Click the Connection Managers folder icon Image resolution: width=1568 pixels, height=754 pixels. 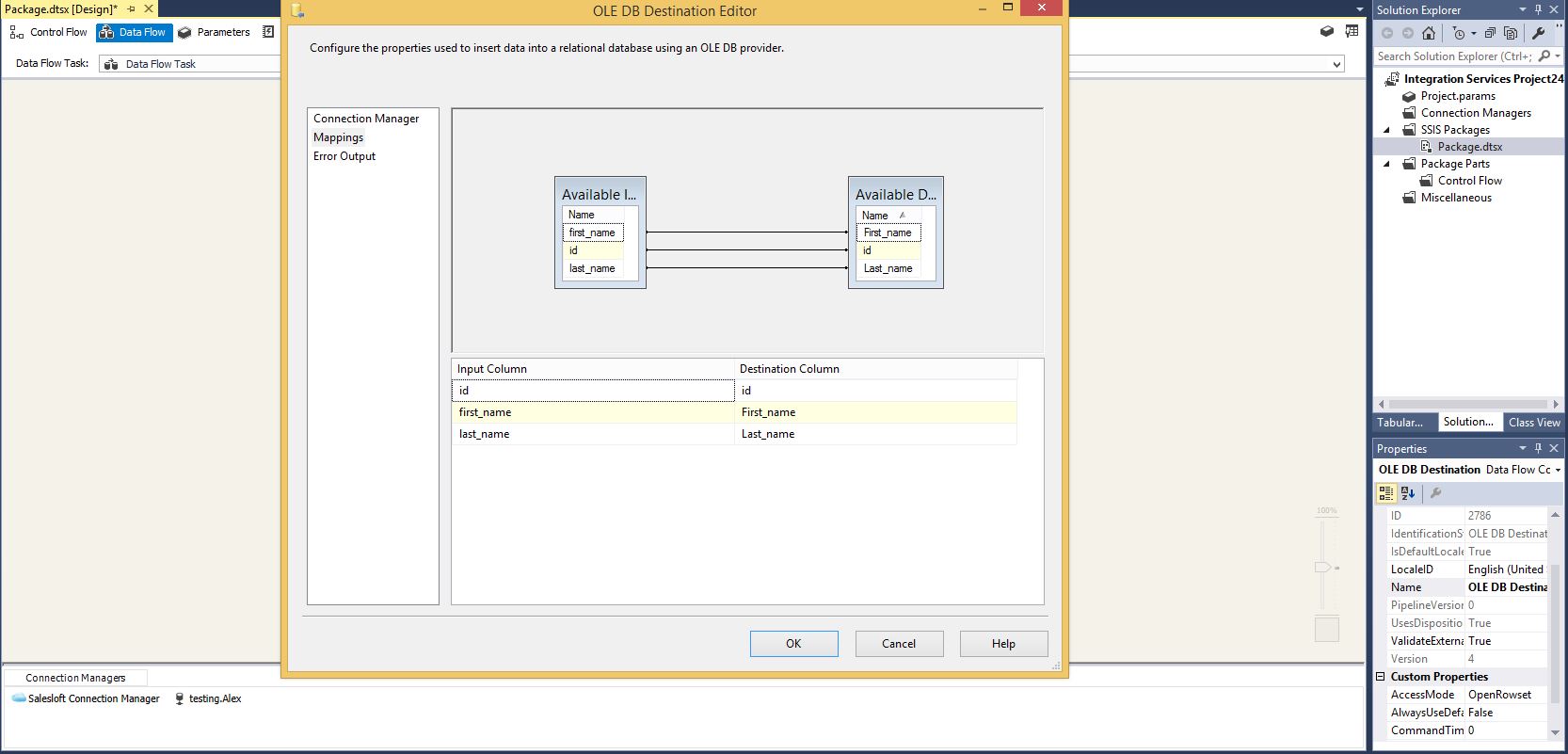[1409, 113]
